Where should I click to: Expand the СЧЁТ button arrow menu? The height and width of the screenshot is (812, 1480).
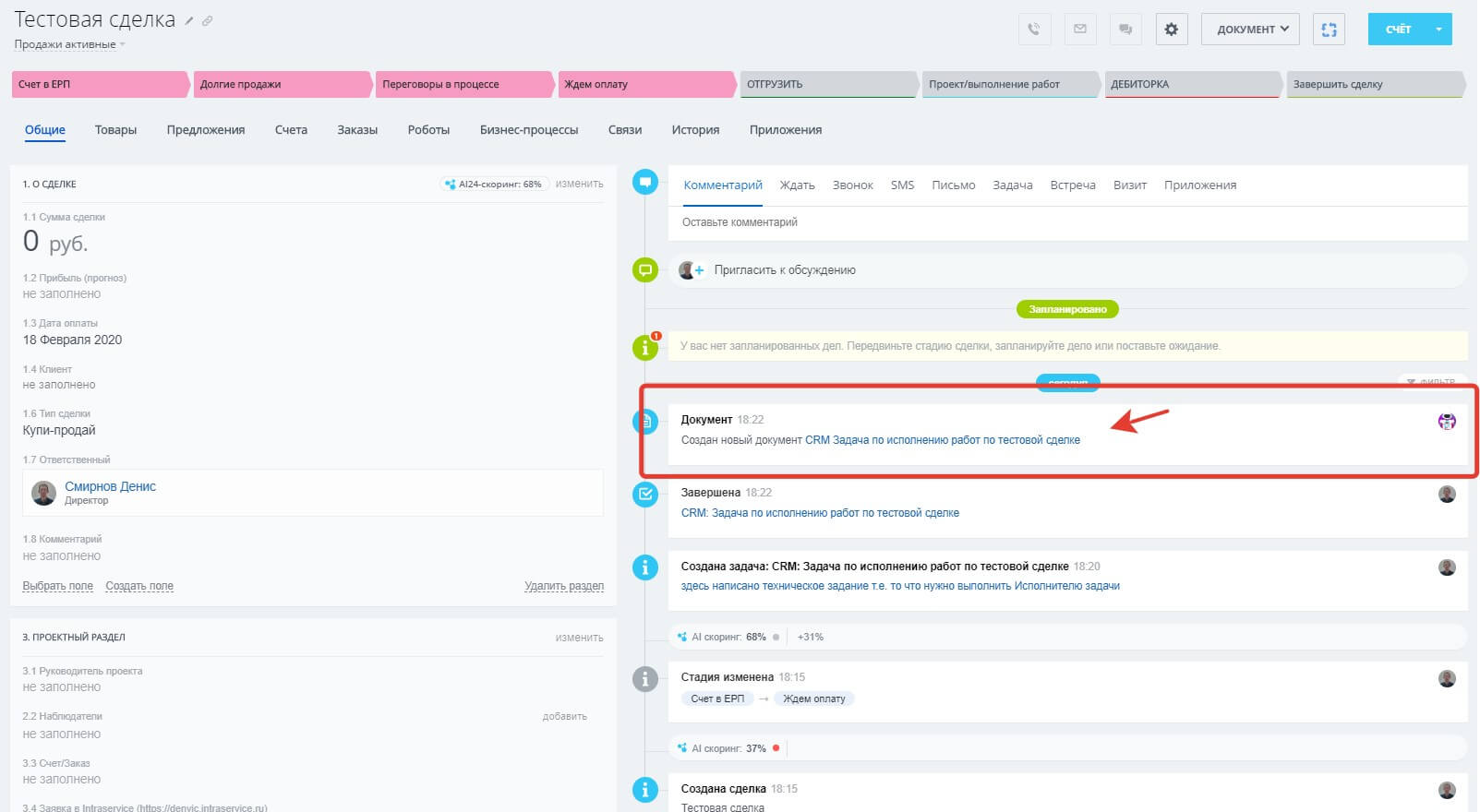(x=1438, y=29)
